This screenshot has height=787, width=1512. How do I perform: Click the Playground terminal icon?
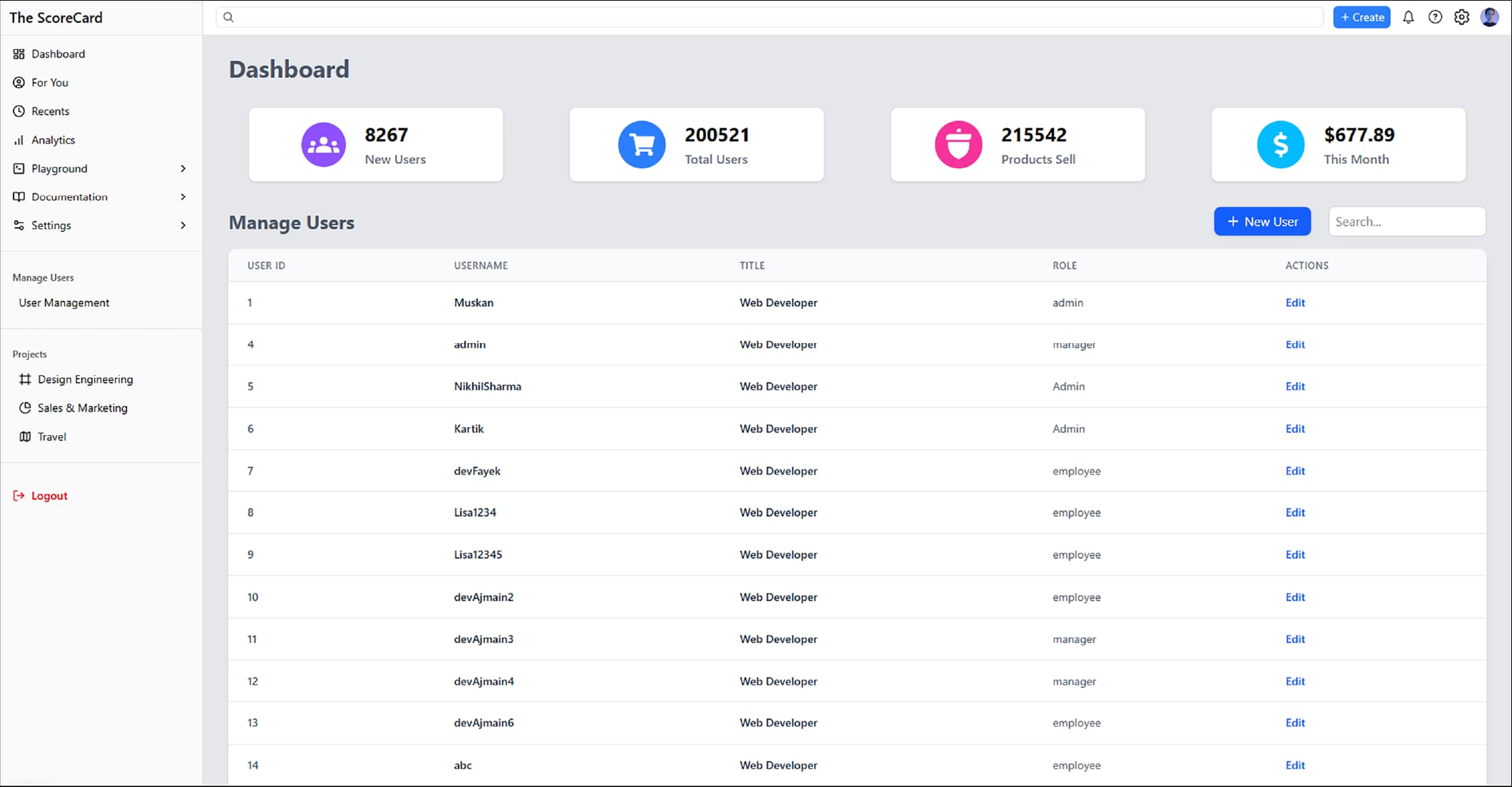pyautogui.click(x=19, y=169)
